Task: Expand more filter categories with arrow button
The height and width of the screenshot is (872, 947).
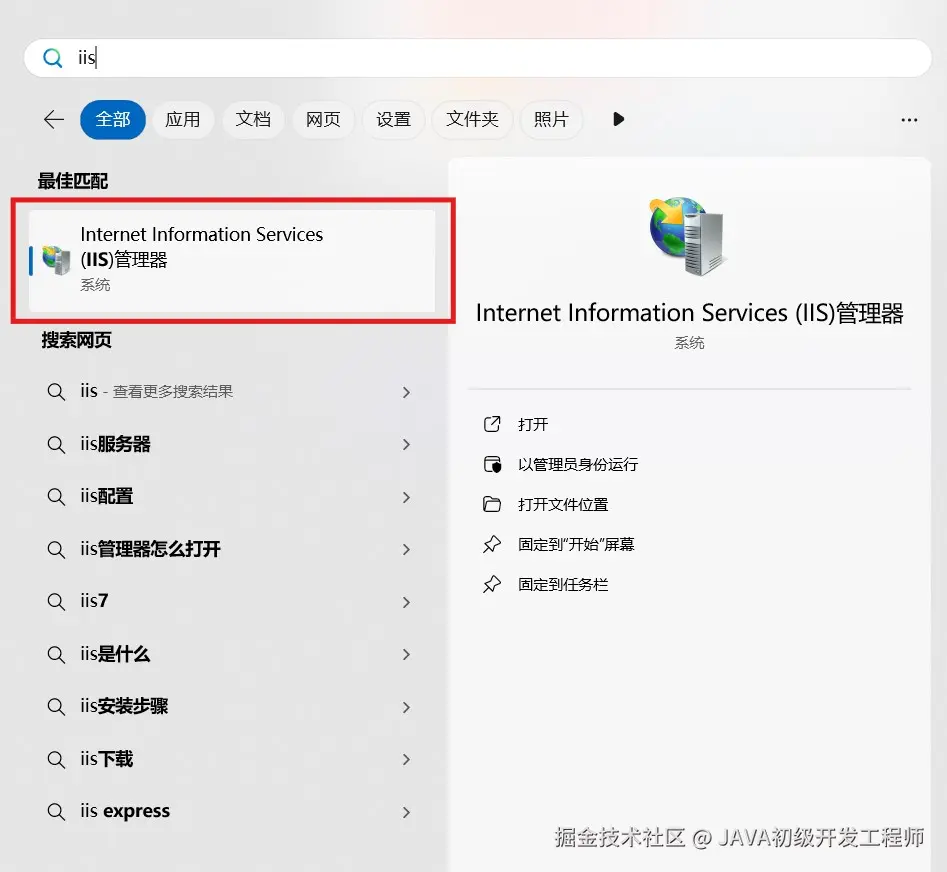Action: pos(618,118)
